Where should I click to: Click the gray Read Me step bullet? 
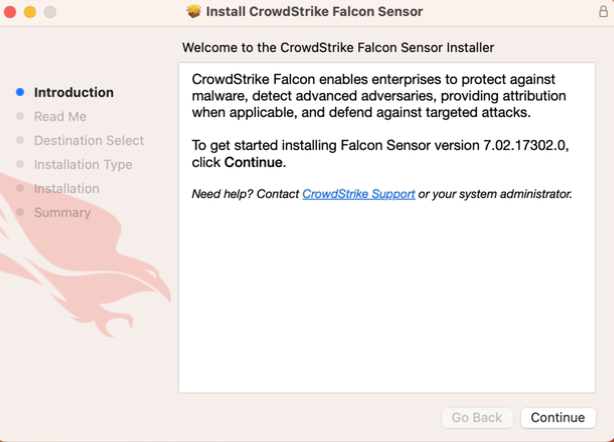click(x=20, y=116)
